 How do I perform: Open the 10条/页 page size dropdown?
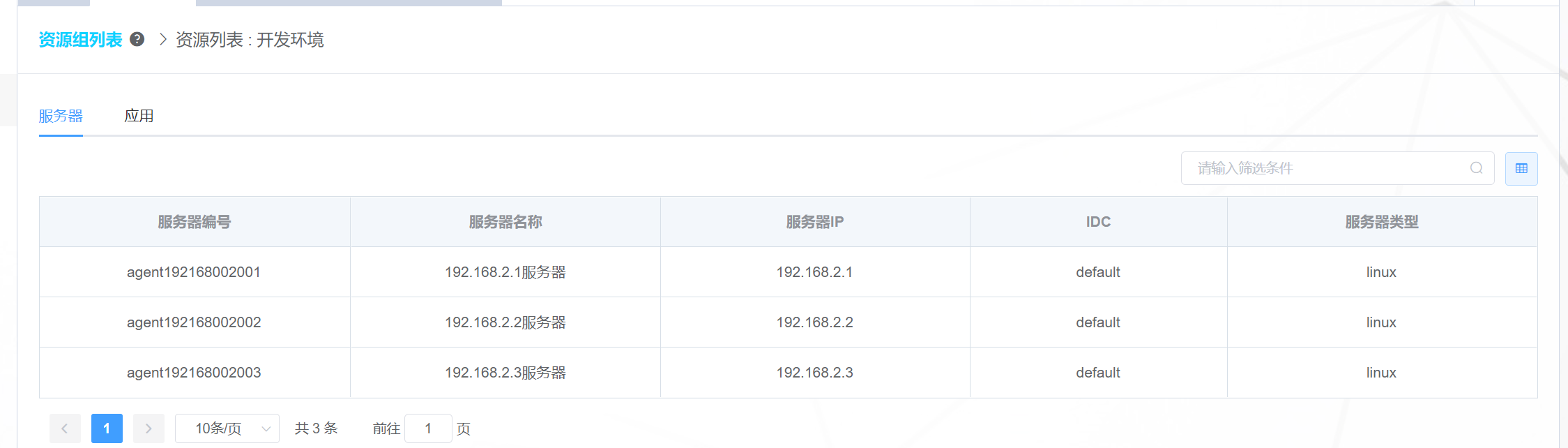227,428
